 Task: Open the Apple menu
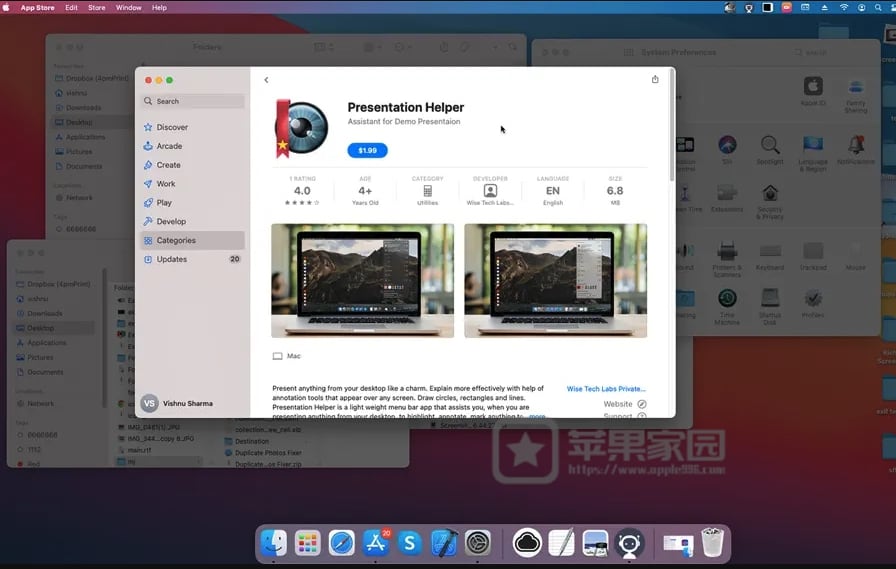point(6,7)
